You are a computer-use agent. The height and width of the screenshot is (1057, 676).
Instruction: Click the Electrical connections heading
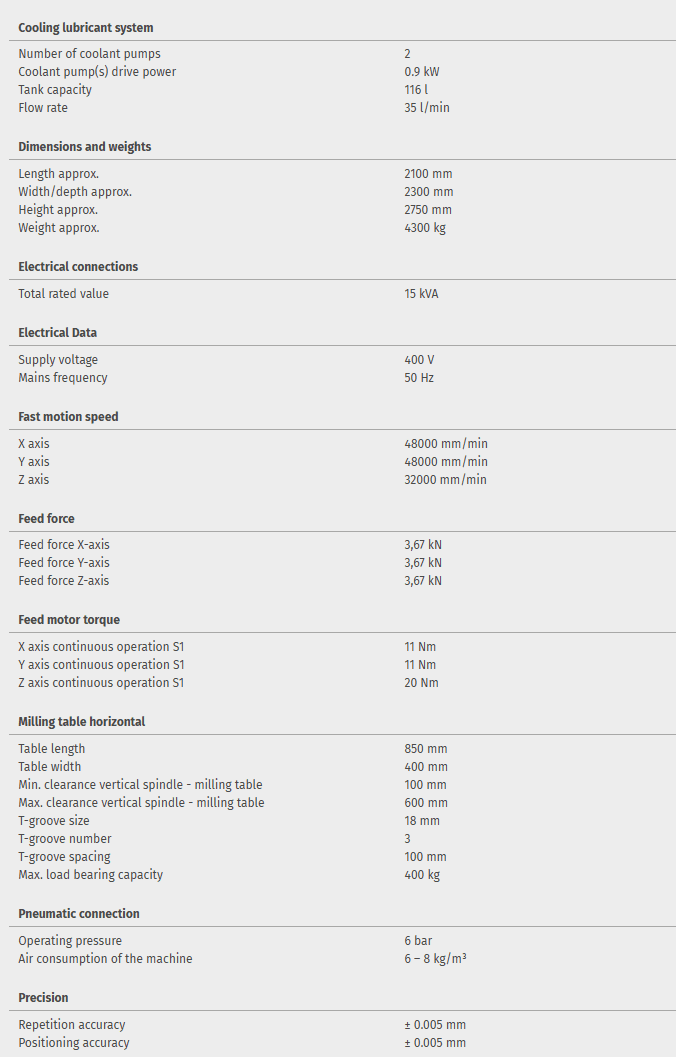pyautogui.click(x=78, y=267)
